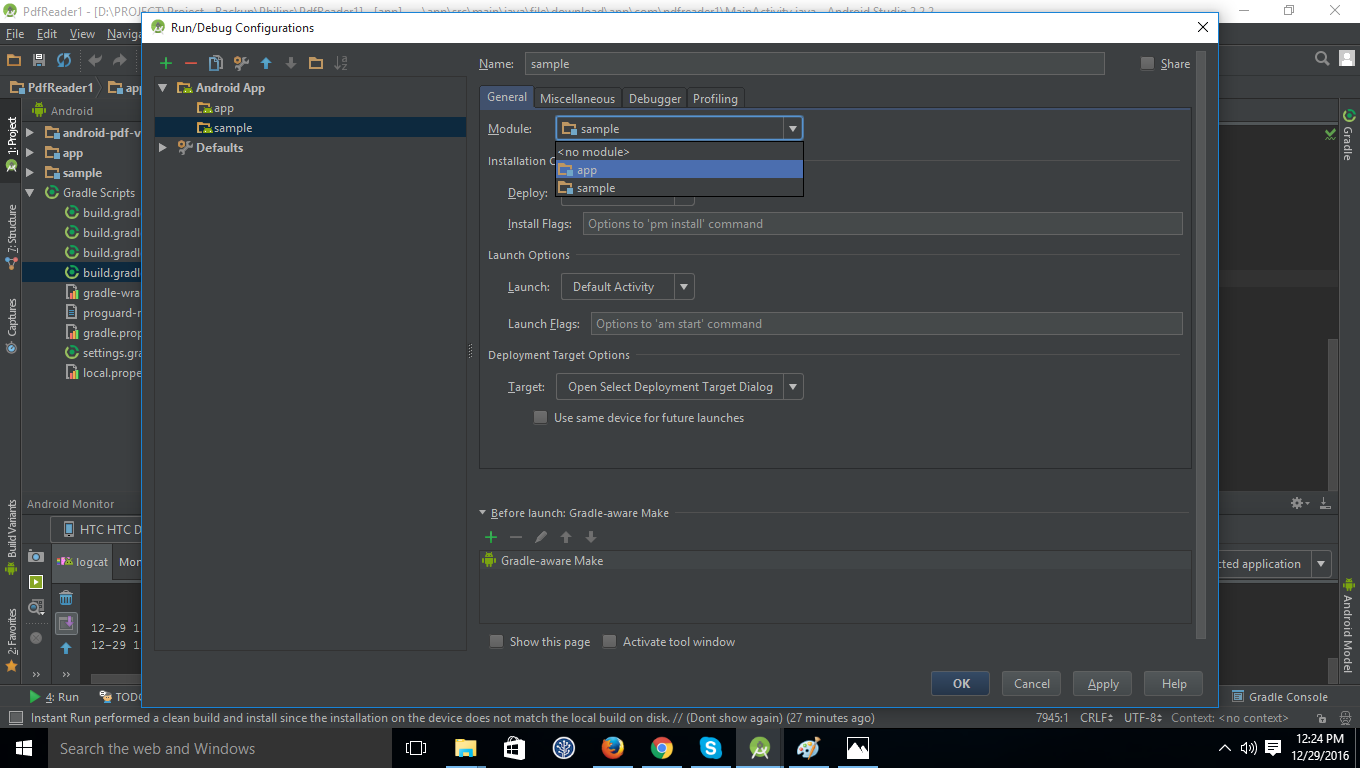
Task: Sort configurations alphabetically icon
Action: pyautogui.click(x=341, y=63)
